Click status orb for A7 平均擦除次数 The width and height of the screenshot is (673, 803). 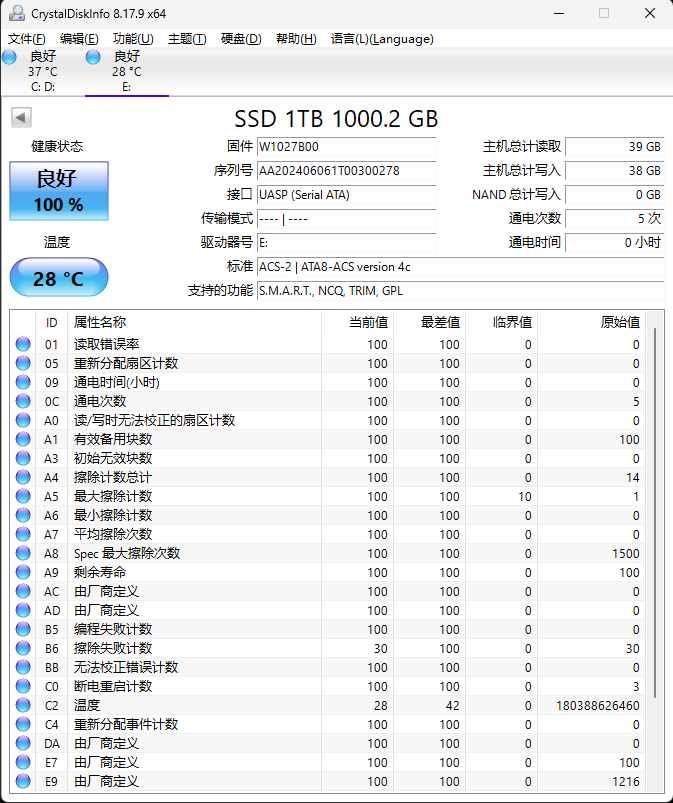(23, 534)
